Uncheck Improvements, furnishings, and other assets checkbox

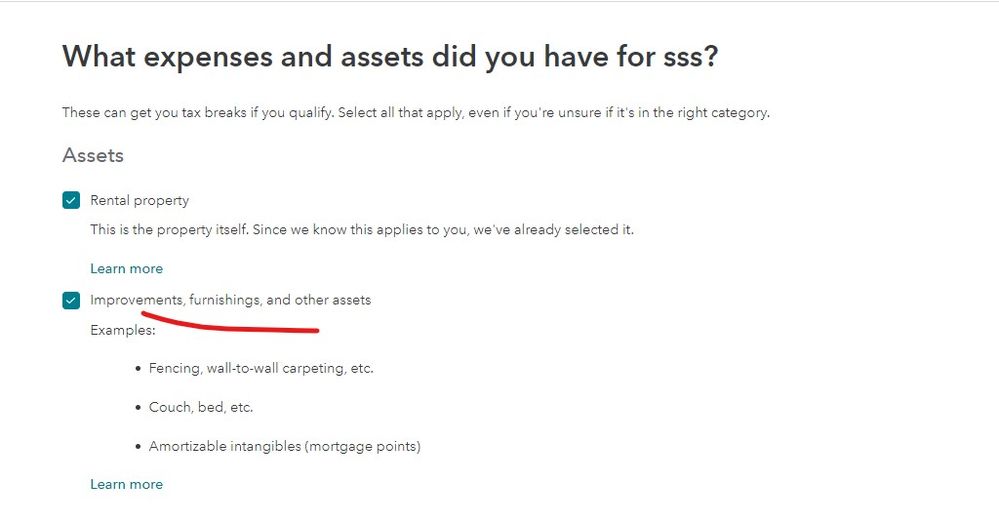click(71, 300)
